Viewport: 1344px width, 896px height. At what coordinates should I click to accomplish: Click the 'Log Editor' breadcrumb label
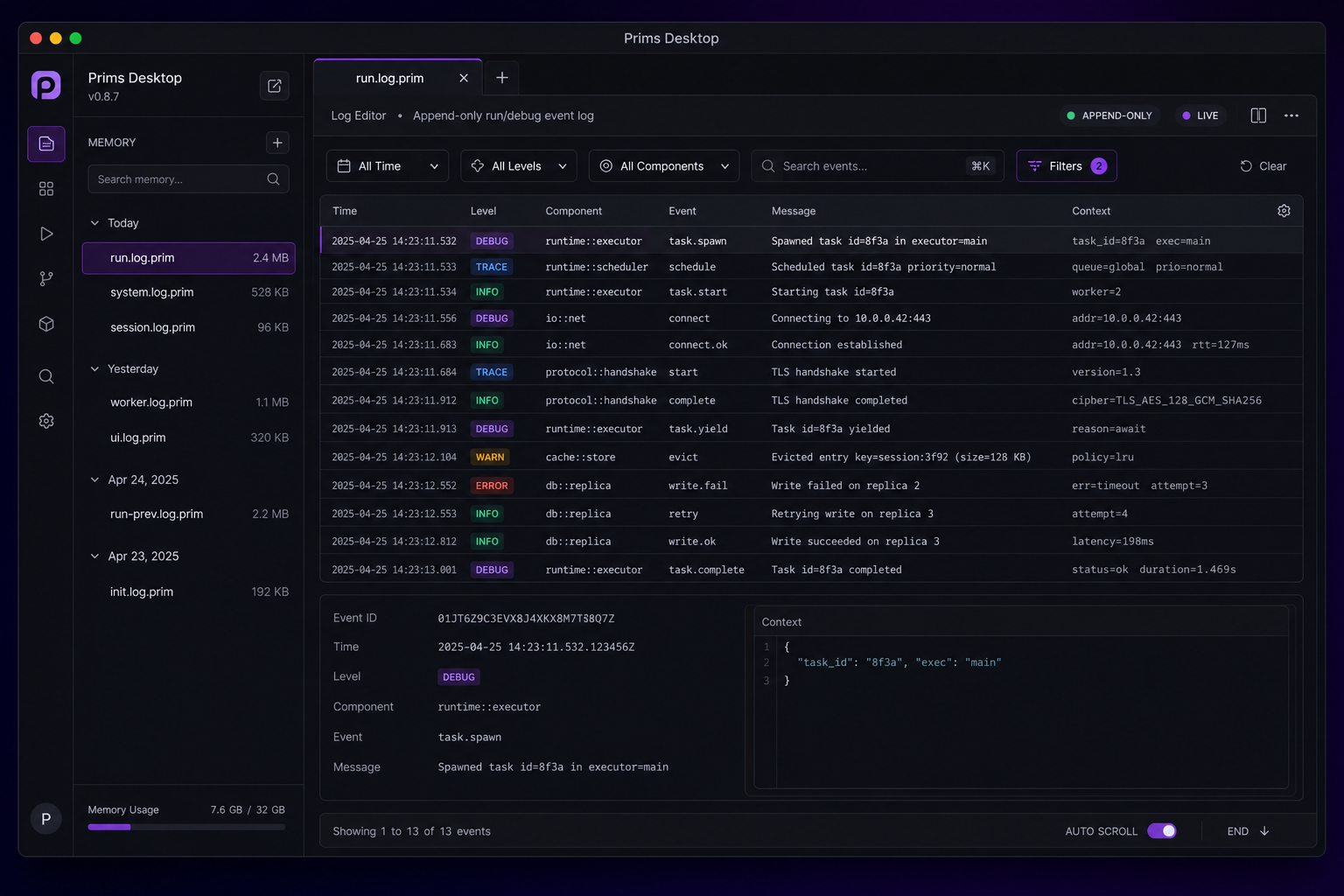click(359, 115)
